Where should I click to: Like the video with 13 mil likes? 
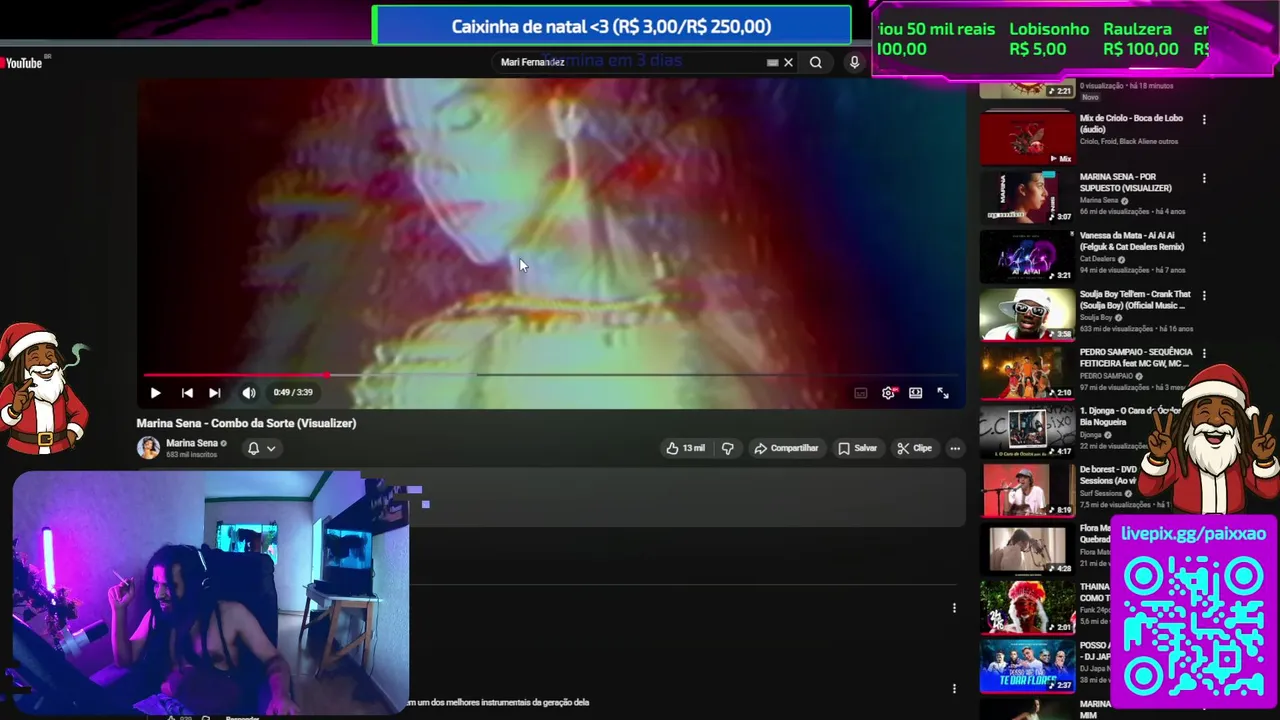coord(686,448)
